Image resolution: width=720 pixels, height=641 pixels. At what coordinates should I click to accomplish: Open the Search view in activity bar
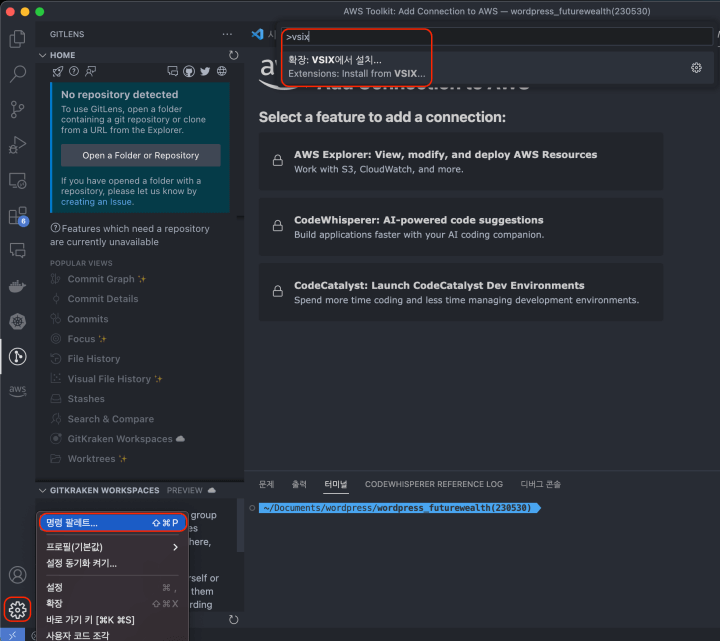coord(17,73)
